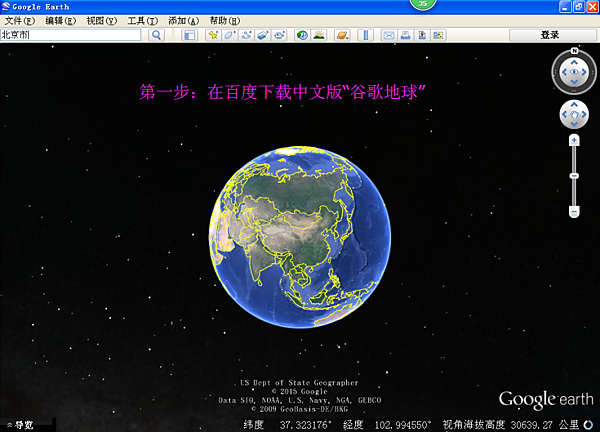Add a path from the toolbar
The width and height of the screenshot is (600, 432).
tap(246, 35)
